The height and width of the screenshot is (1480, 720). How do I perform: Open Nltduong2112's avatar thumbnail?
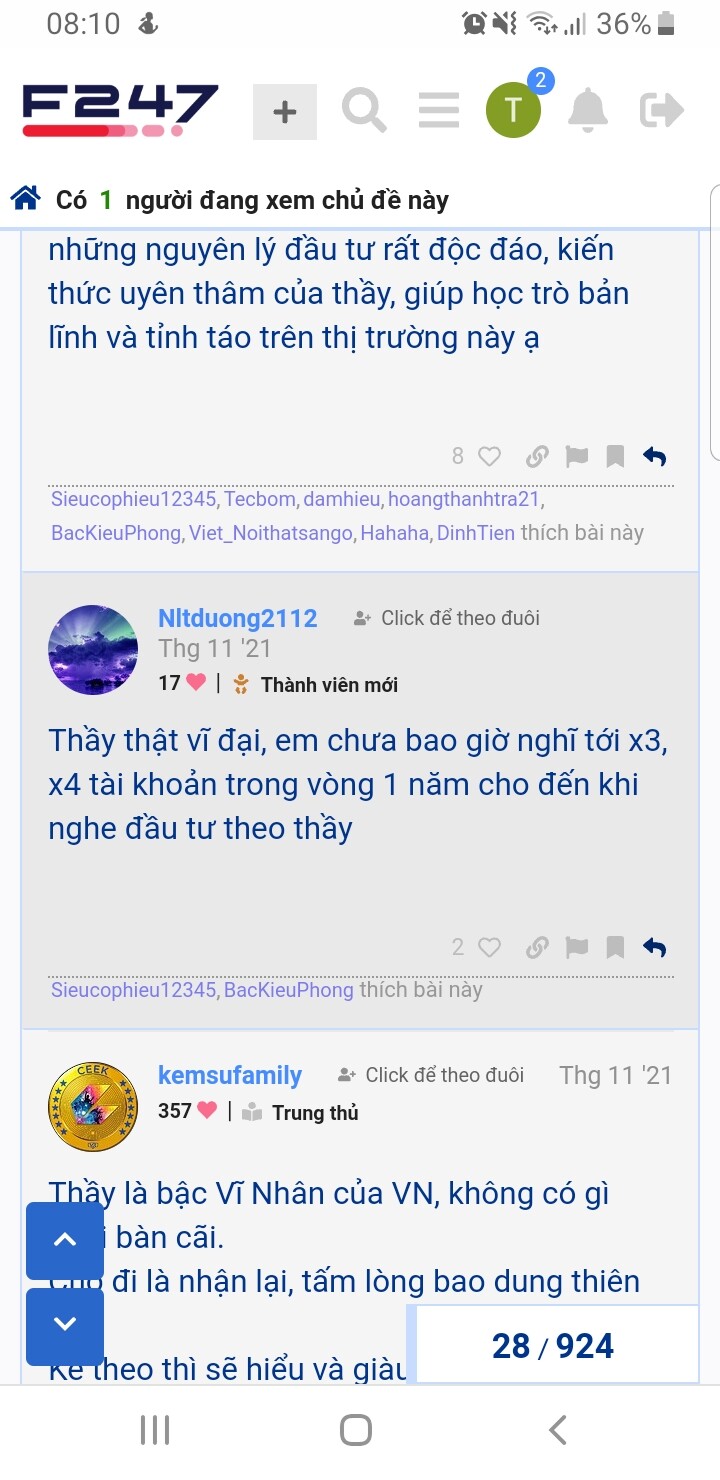point(93,650)
